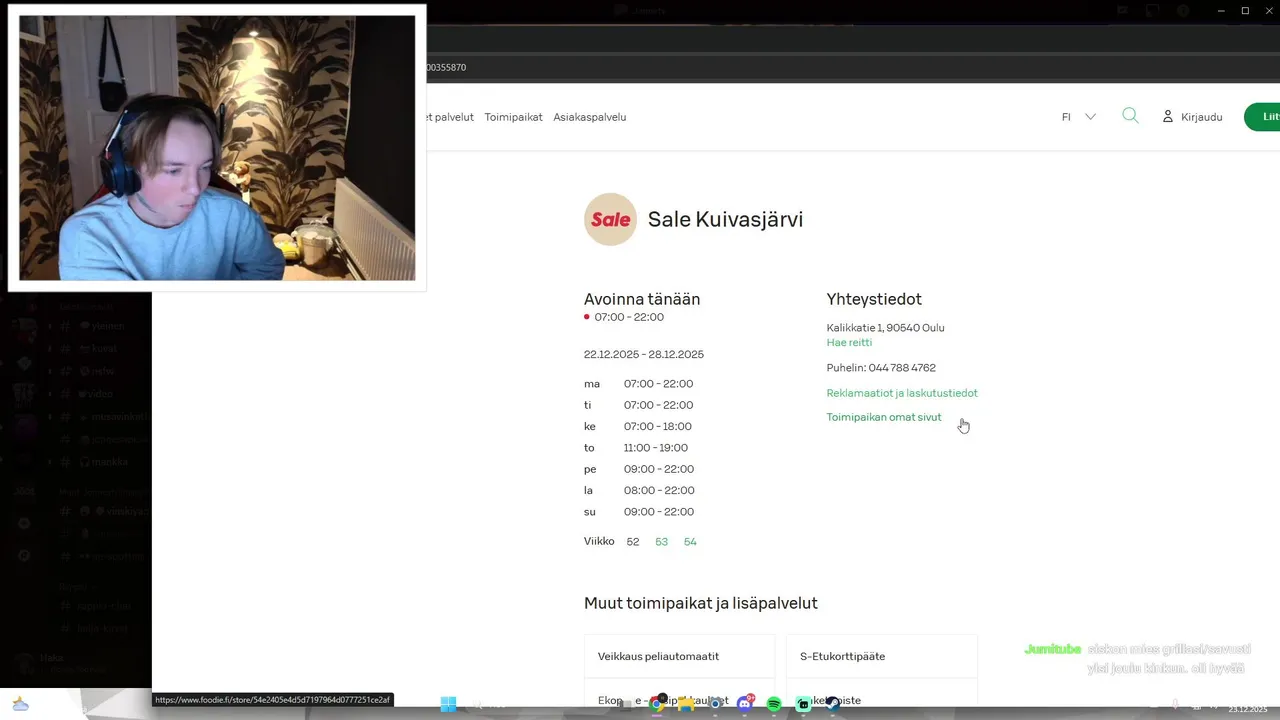1280x720 pixels.
Task: Open Google Chrome from taskbar
Action: (657, 704)
